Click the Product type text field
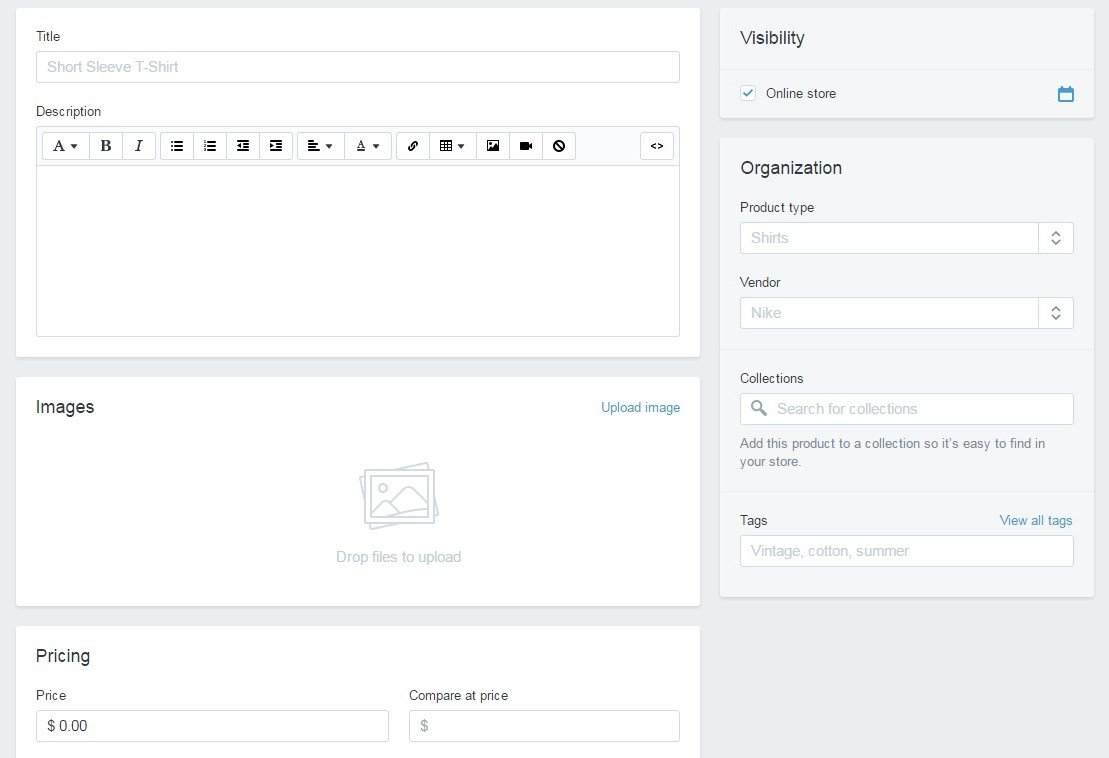Screen dimensions: 1109x758 (x=889, y=238)
